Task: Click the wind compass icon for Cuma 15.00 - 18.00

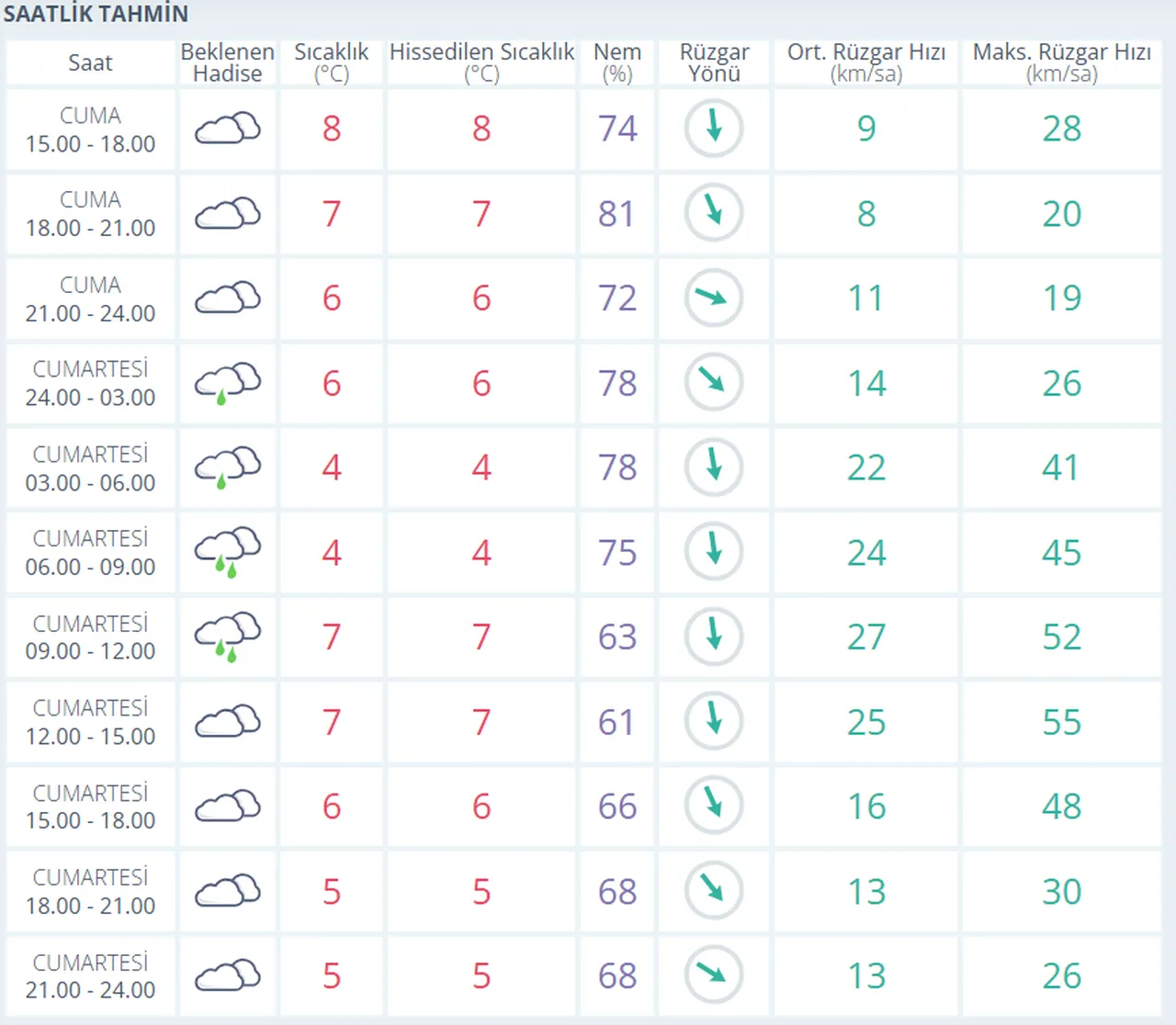Action: [713, 129]
